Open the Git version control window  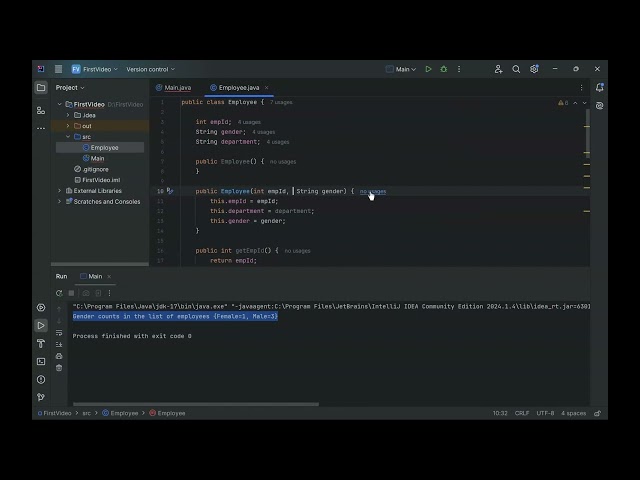coord(41,397)
